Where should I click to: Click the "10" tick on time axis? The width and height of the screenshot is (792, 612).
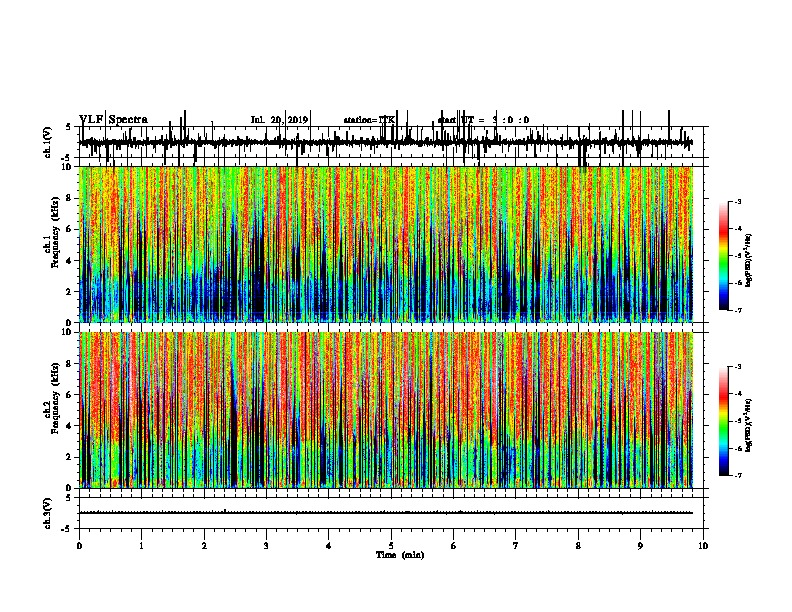(x=703, y=546)
